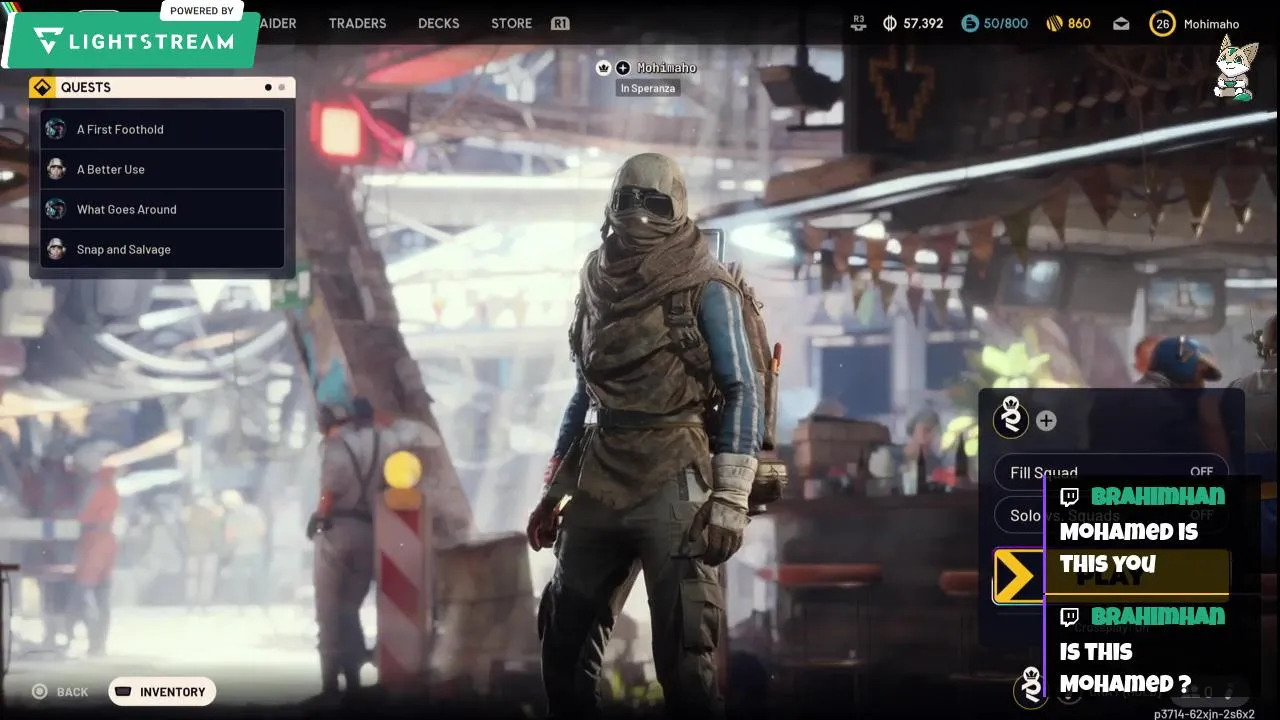Open the STORE tab
The width and height of the screenshot is (1280, 720).
pos(511,23)
